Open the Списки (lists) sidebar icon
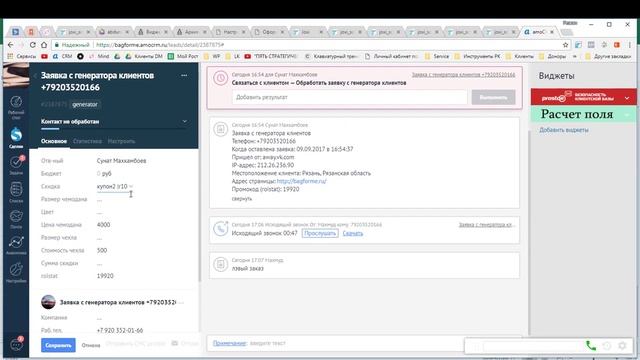Viewport: 640px width, 360px height. pyautogui.click(x=16, y=192)
